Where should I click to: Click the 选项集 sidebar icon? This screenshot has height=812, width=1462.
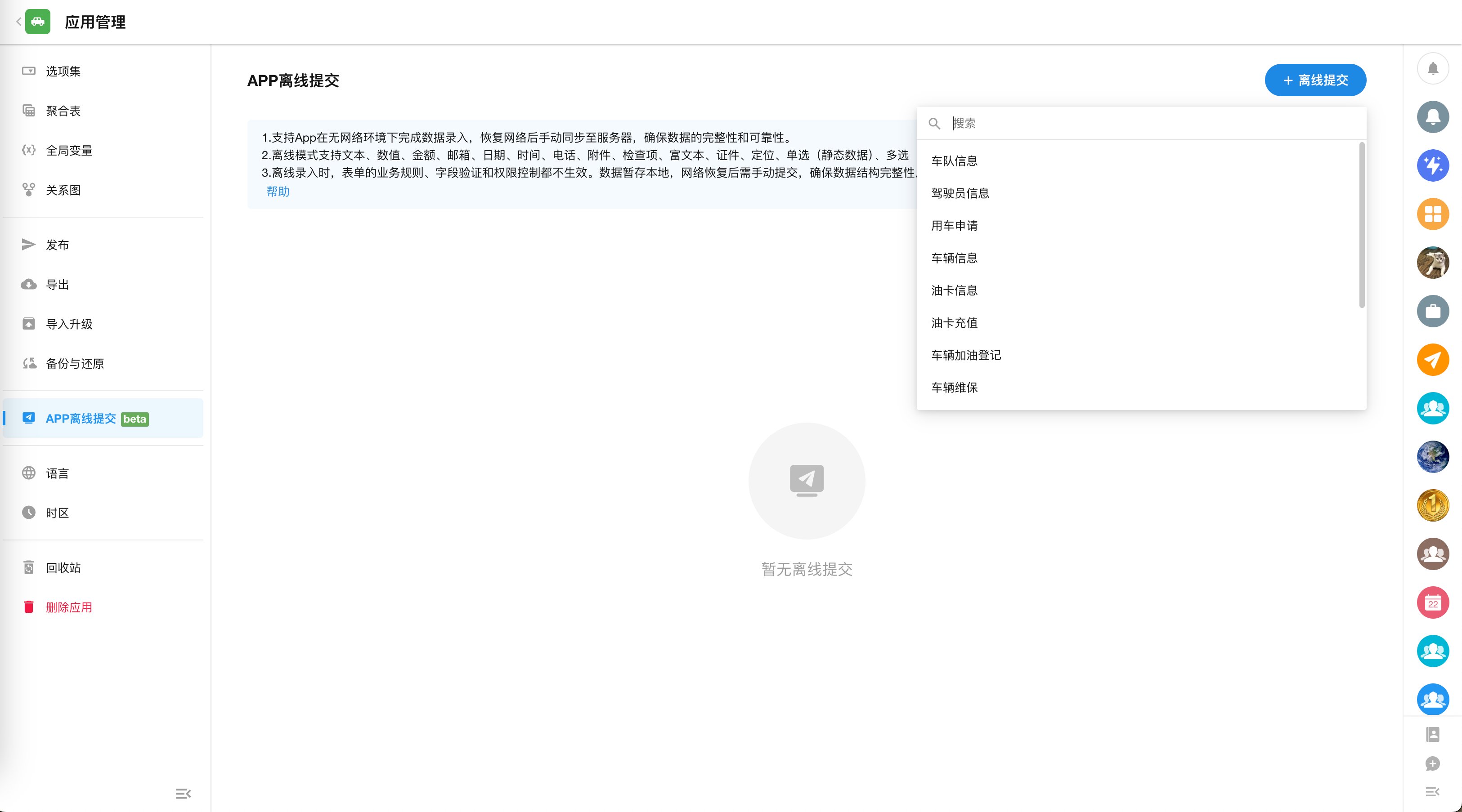(x=28, y=71)
